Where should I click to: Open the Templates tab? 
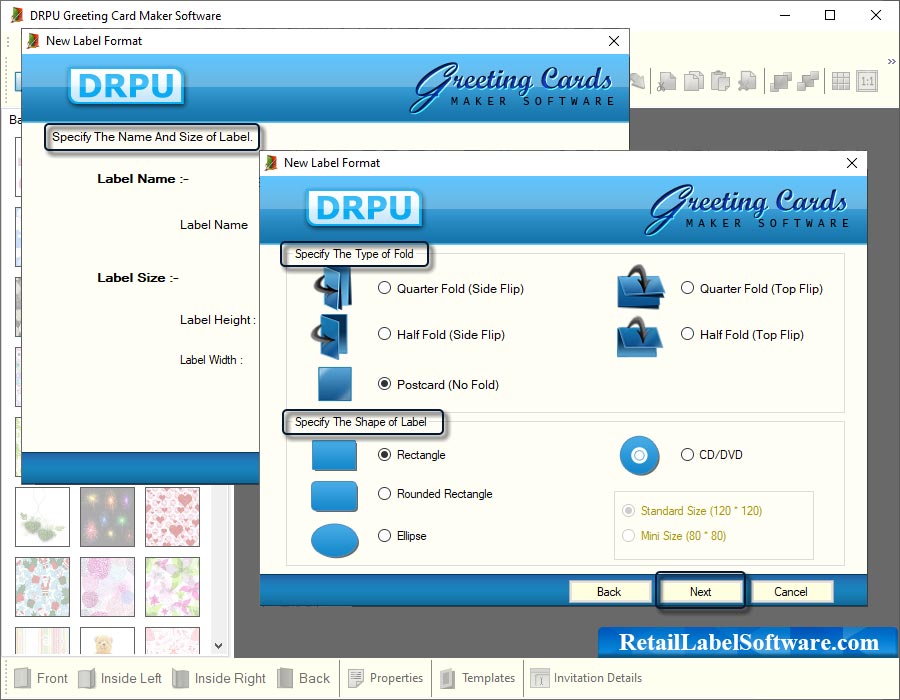click(477, 678)
